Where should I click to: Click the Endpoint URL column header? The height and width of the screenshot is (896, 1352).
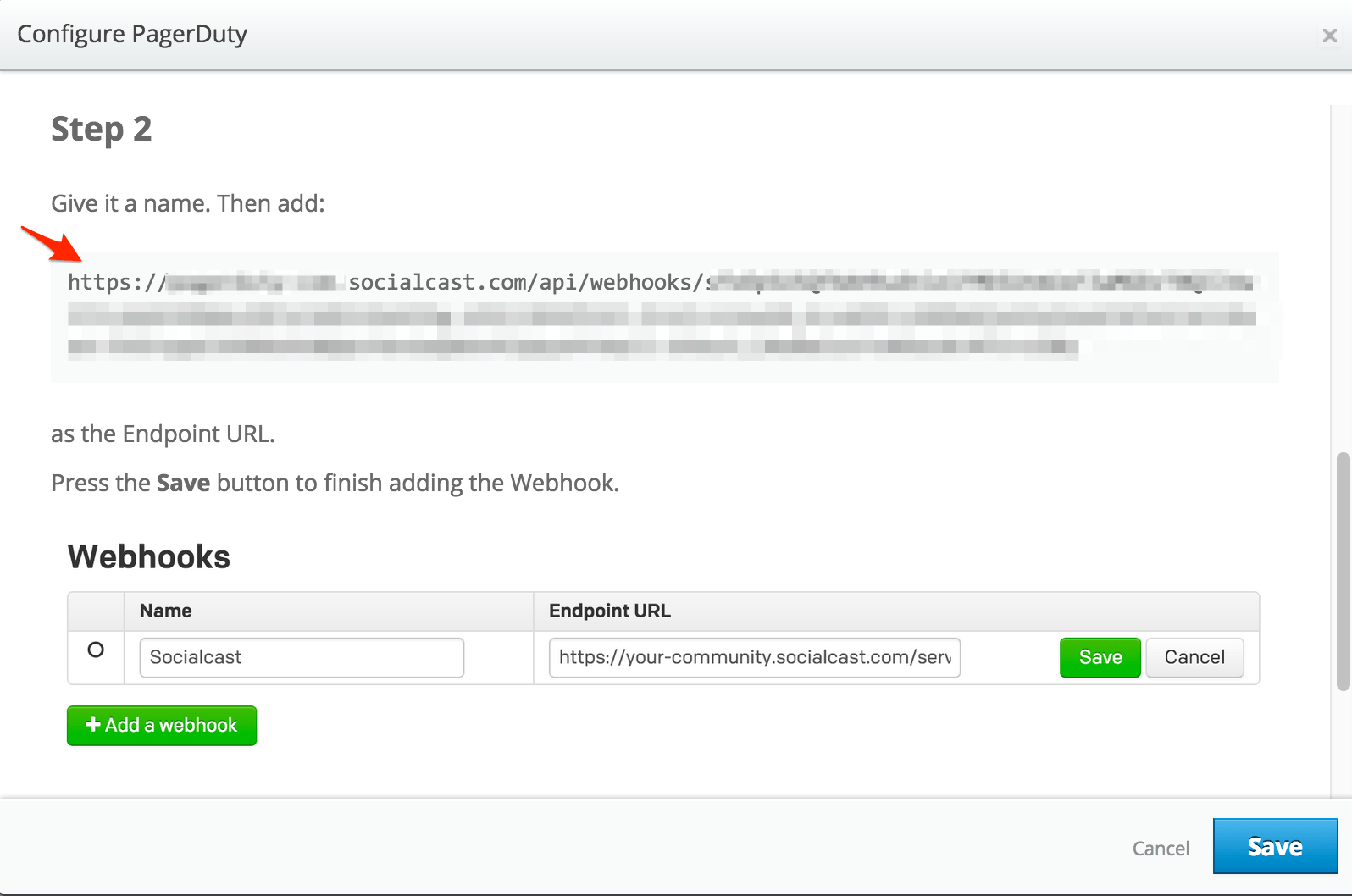pyautogui.click(x=608, y=611)
